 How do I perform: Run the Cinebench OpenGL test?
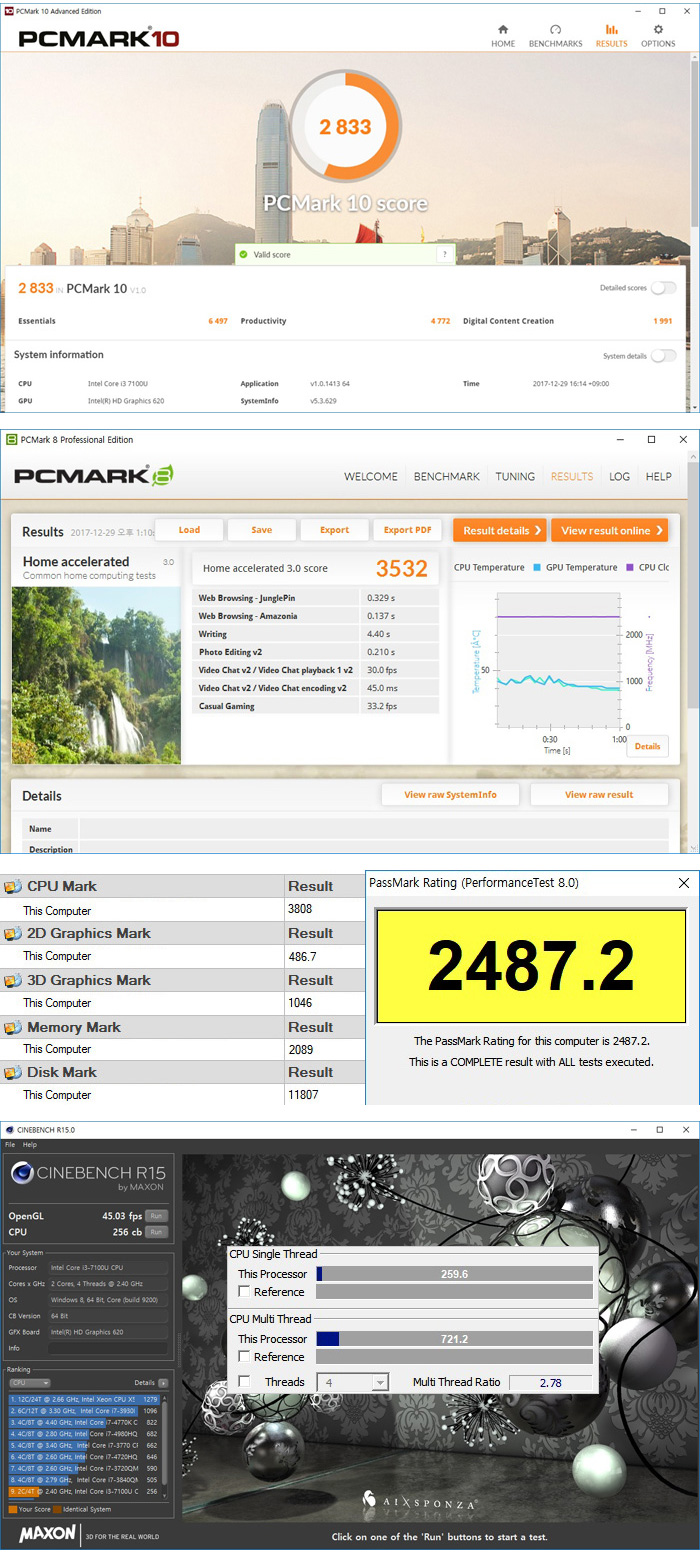156,1215
